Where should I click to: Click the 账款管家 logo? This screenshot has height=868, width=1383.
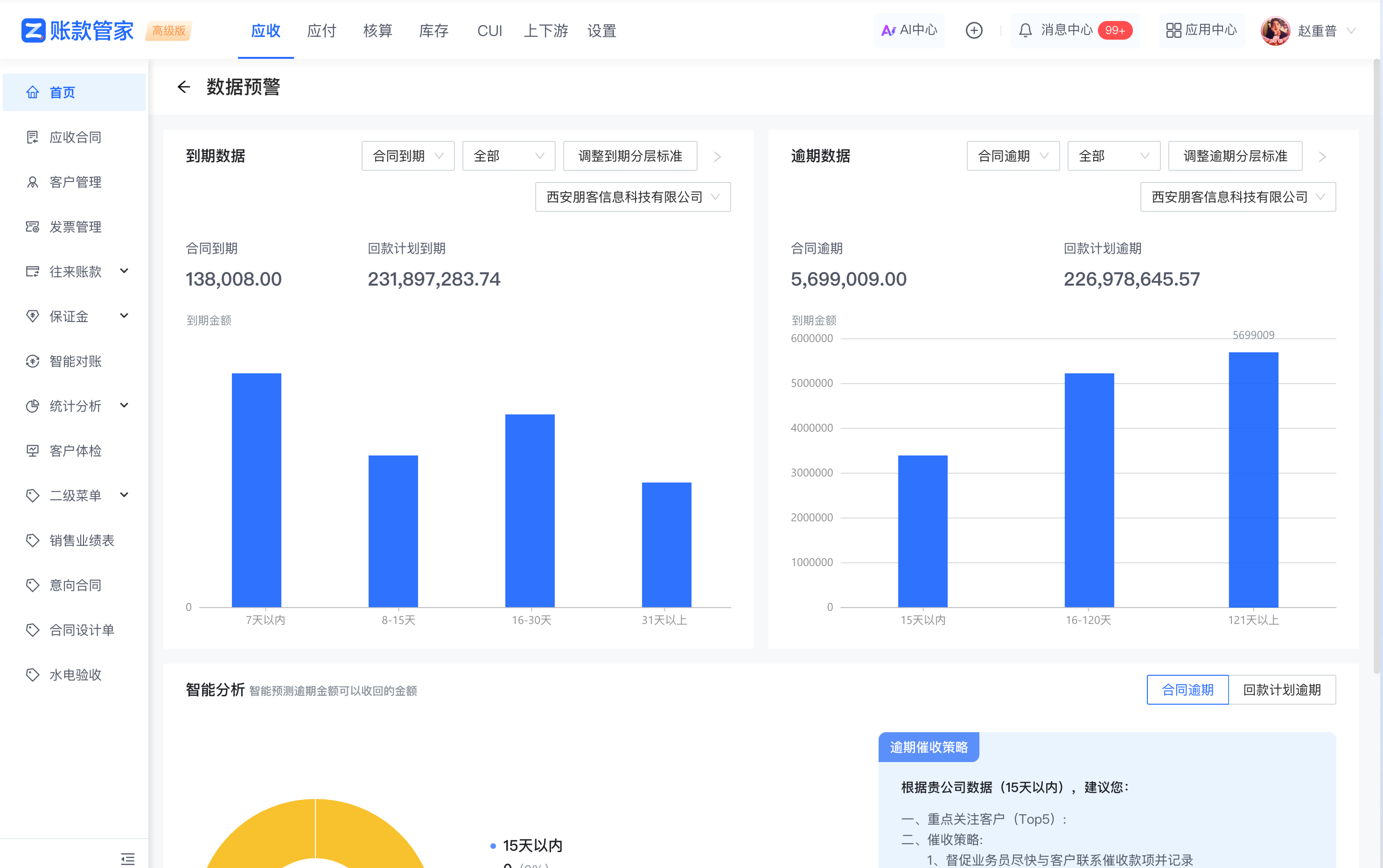tap(77, 30)
